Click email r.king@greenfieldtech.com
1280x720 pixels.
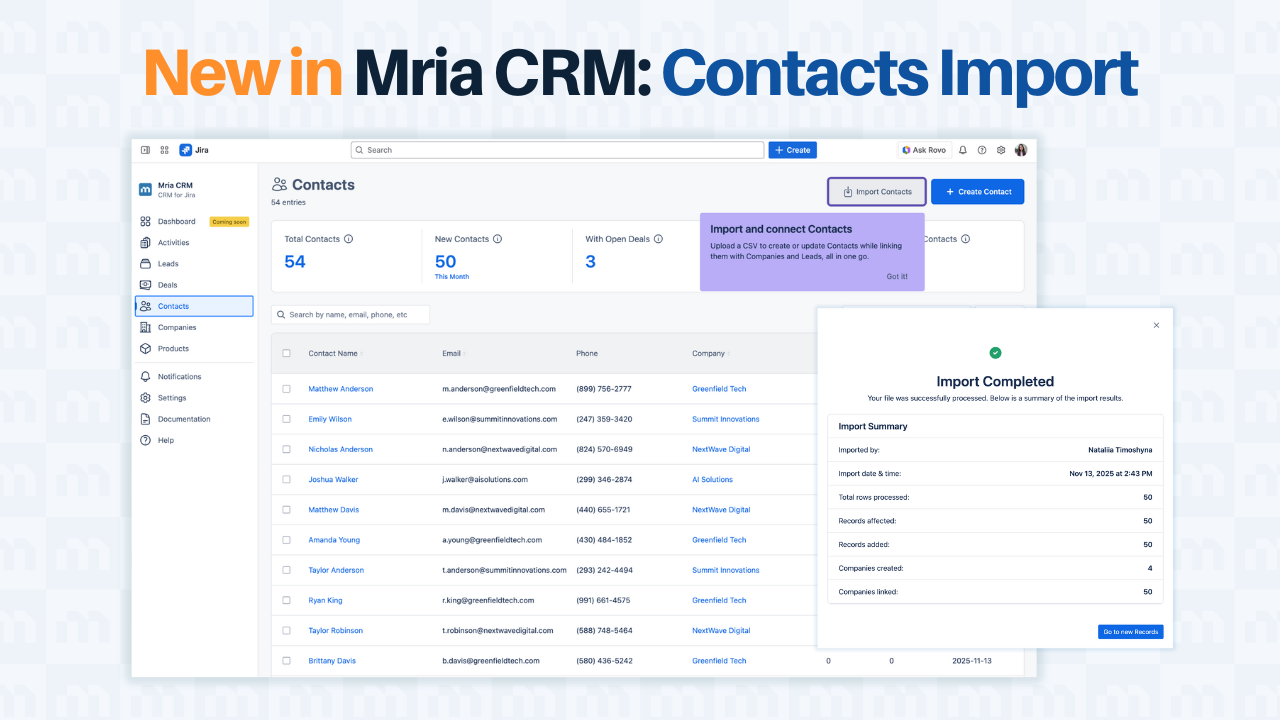[x=488, y=601]
